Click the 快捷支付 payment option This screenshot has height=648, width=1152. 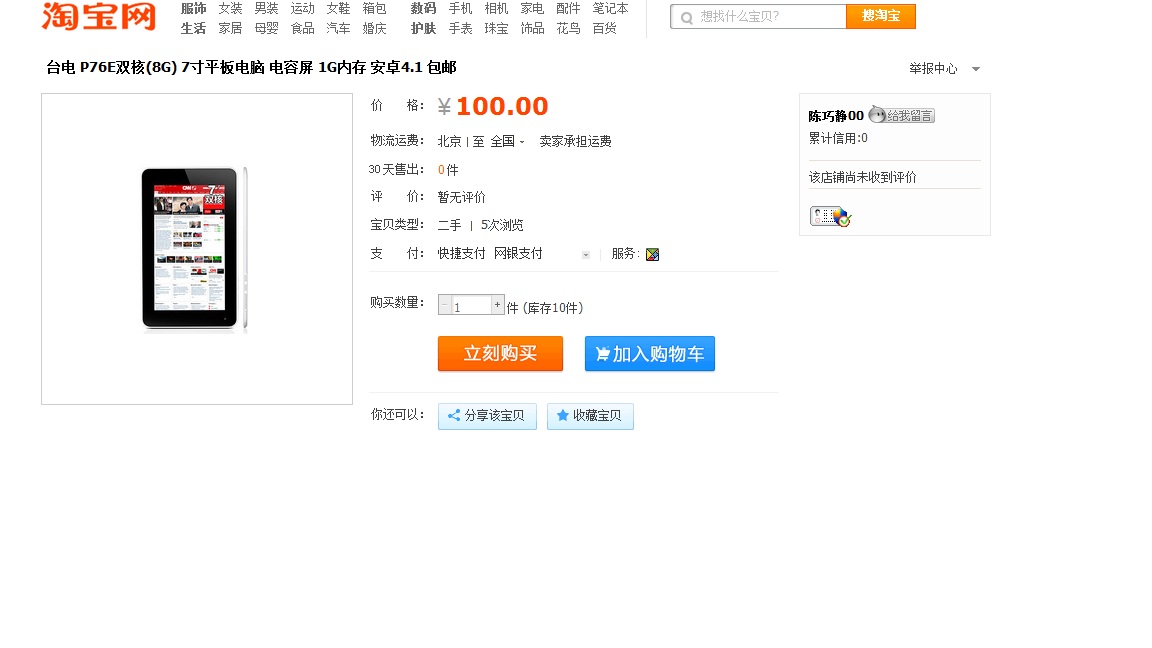click(461, 253)
